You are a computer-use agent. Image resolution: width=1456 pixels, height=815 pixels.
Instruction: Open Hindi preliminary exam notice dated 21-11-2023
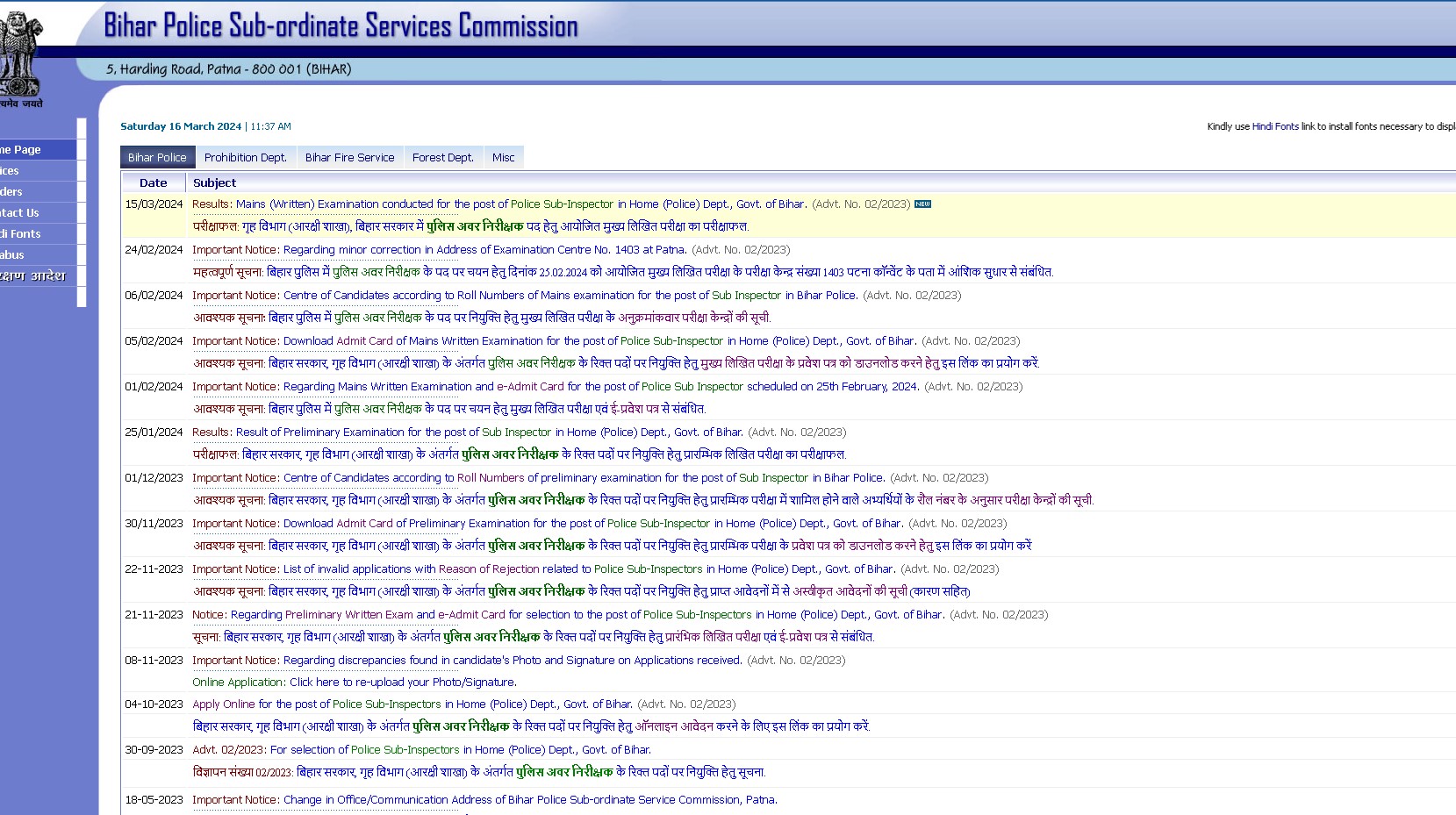tap(534, 637)
